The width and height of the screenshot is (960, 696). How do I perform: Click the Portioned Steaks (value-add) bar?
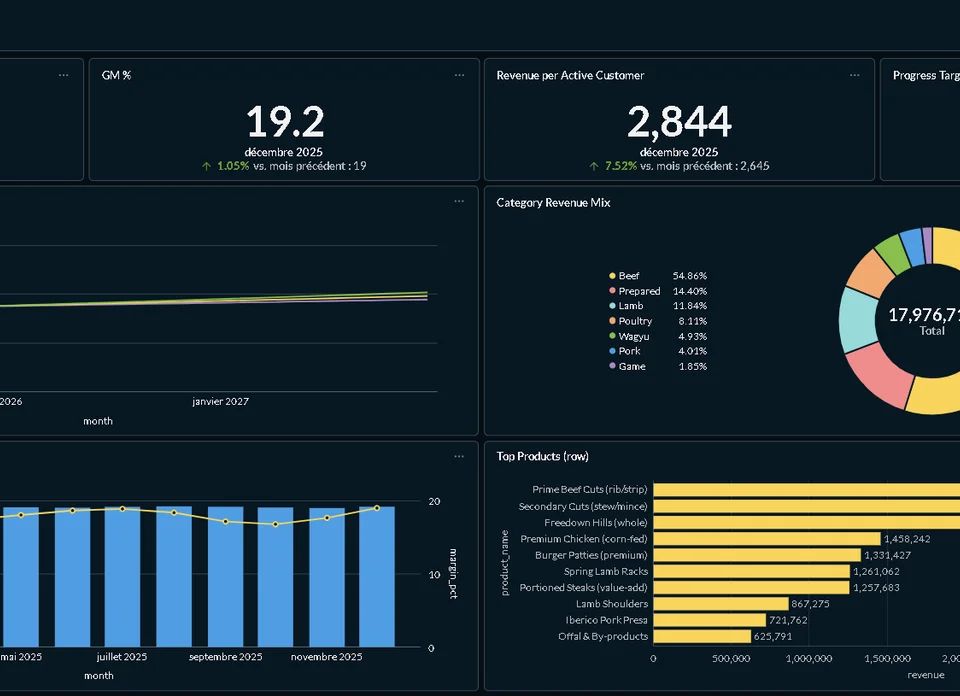tap(751, 588)
